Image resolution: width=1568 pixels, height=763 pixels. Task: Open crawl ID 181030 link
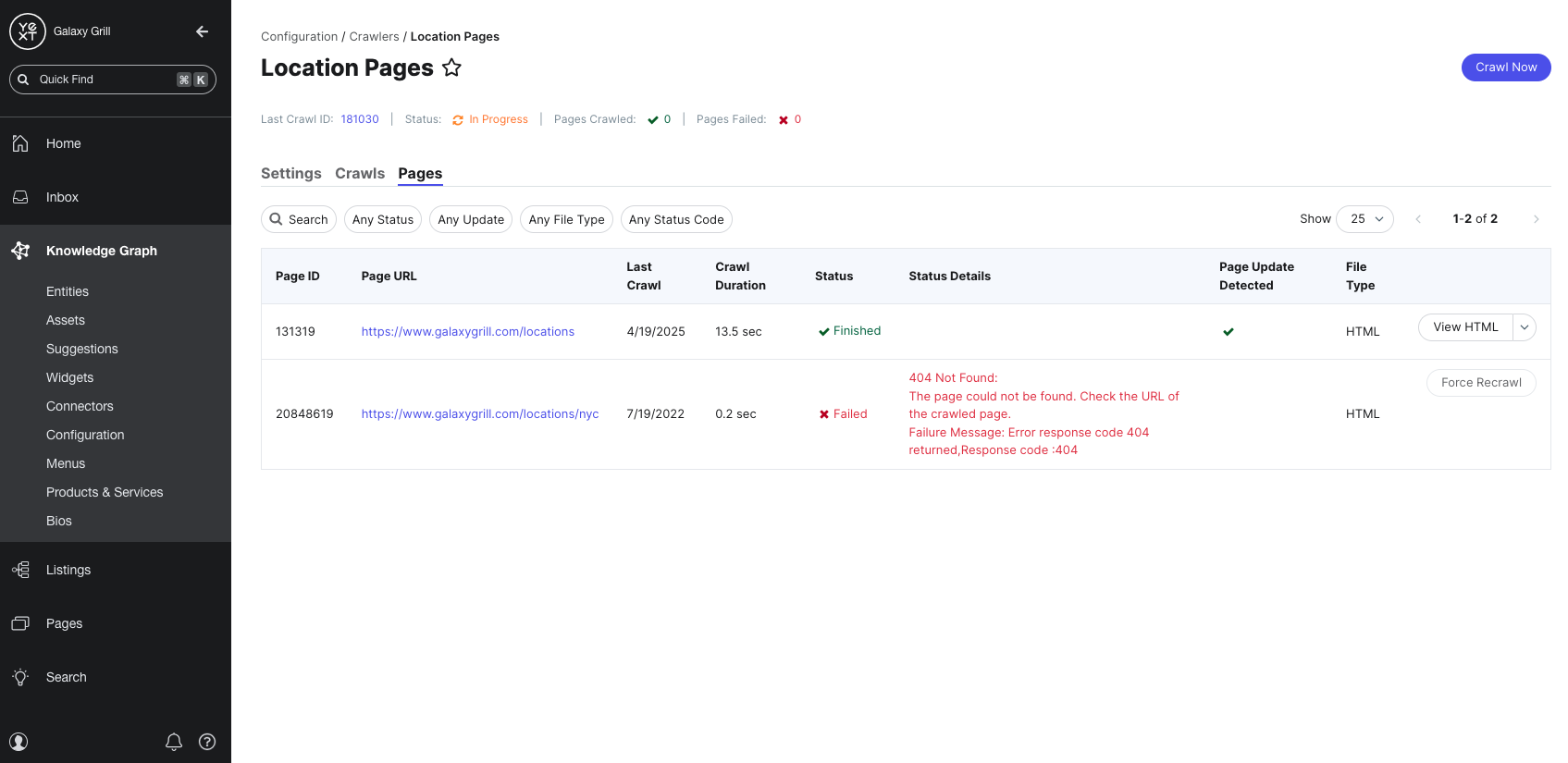[360, 119]
